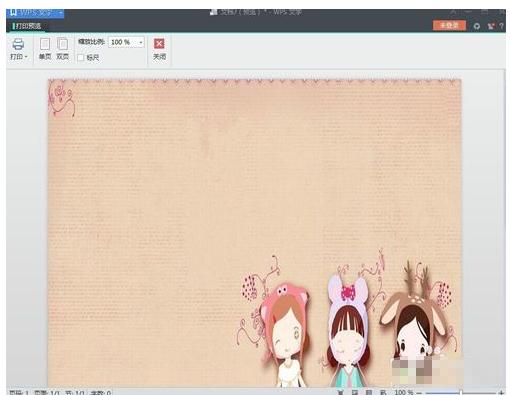Open the settings gear icon in title bar

(x=477, y=26)
